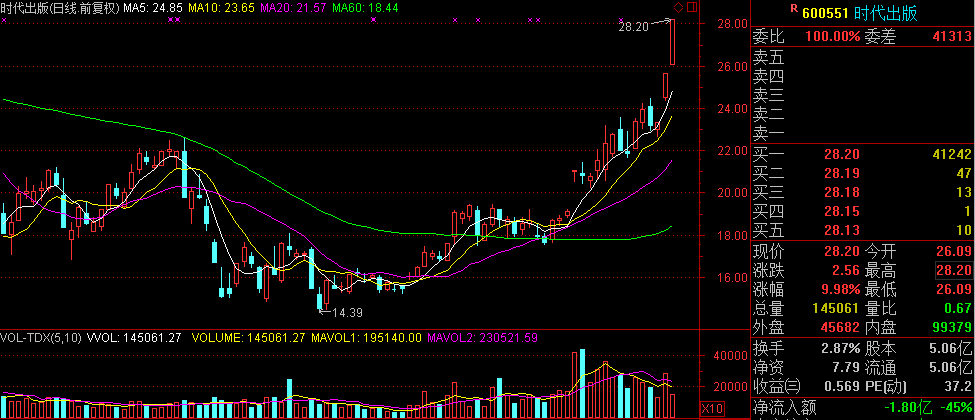Click the 28.20 high price annotation on chart
Viewport: 975px width, 420px height.
(632, 26)
